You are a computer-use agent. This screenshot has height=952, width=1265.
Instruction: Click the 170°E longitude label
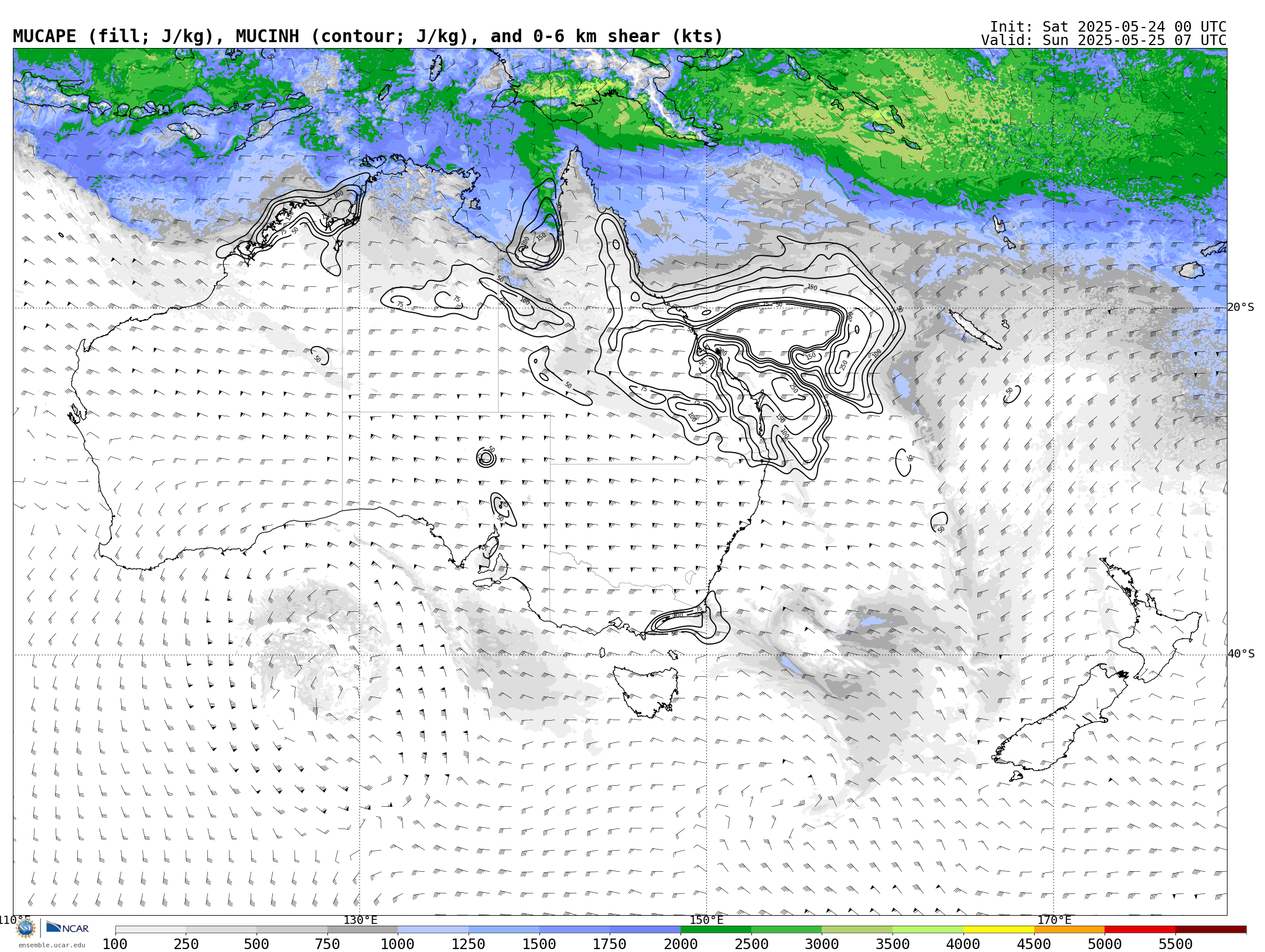pyautogui.click(x=1054, y=920)
